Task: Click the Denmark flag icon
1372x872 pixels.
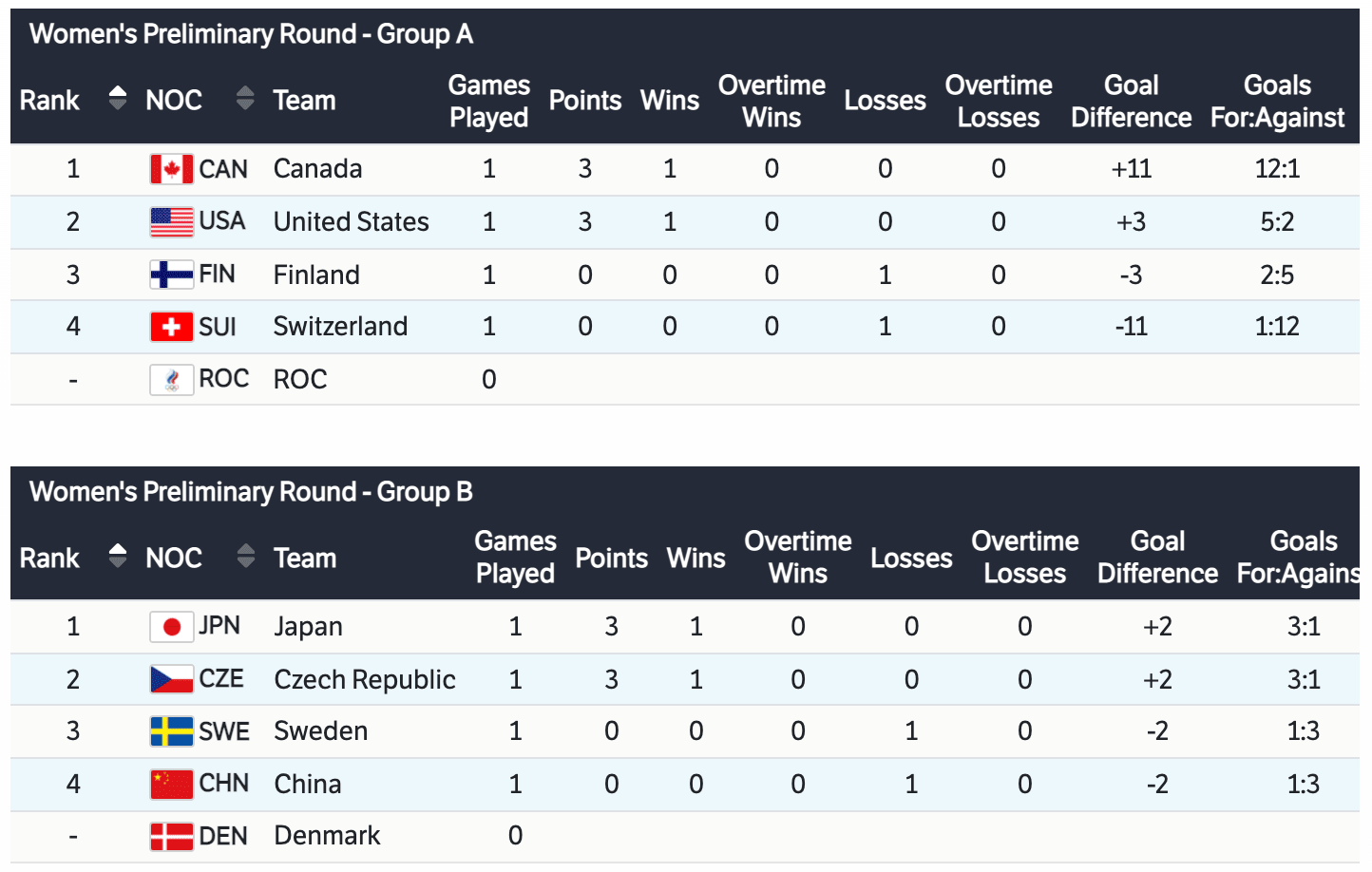Action: (x=171, y=836)
